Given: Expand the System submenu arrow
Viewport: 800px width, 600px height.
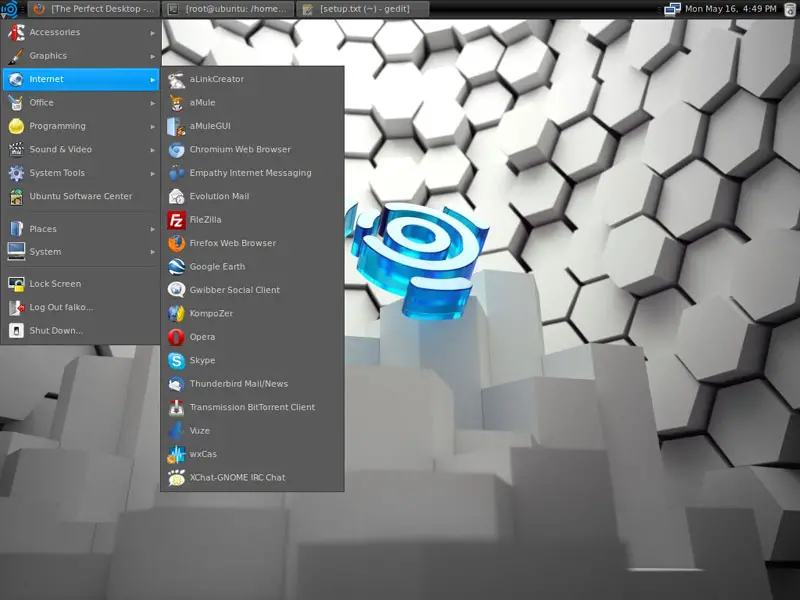Looking at the screenshot, I should tap(152, 252).
